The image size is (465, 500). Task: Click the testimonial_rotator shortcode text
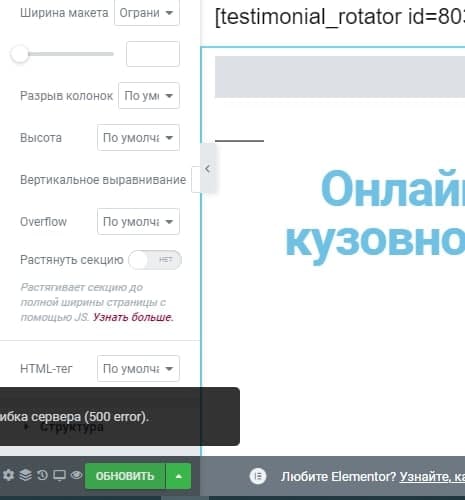click(x=340, y=17)
